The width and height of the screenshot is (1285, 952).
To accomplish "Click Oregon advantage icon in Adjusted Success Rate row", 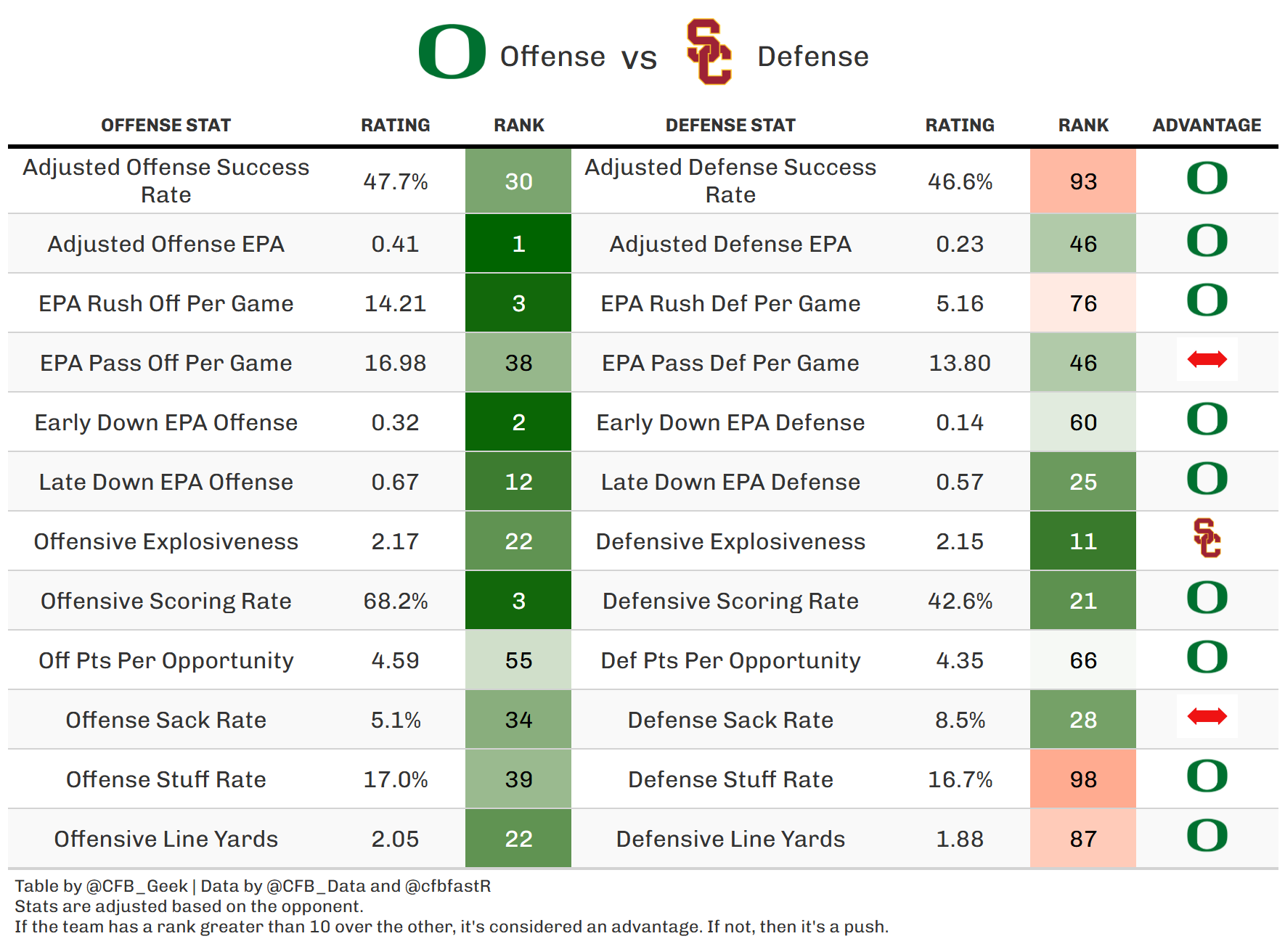I will point(1207,178).
